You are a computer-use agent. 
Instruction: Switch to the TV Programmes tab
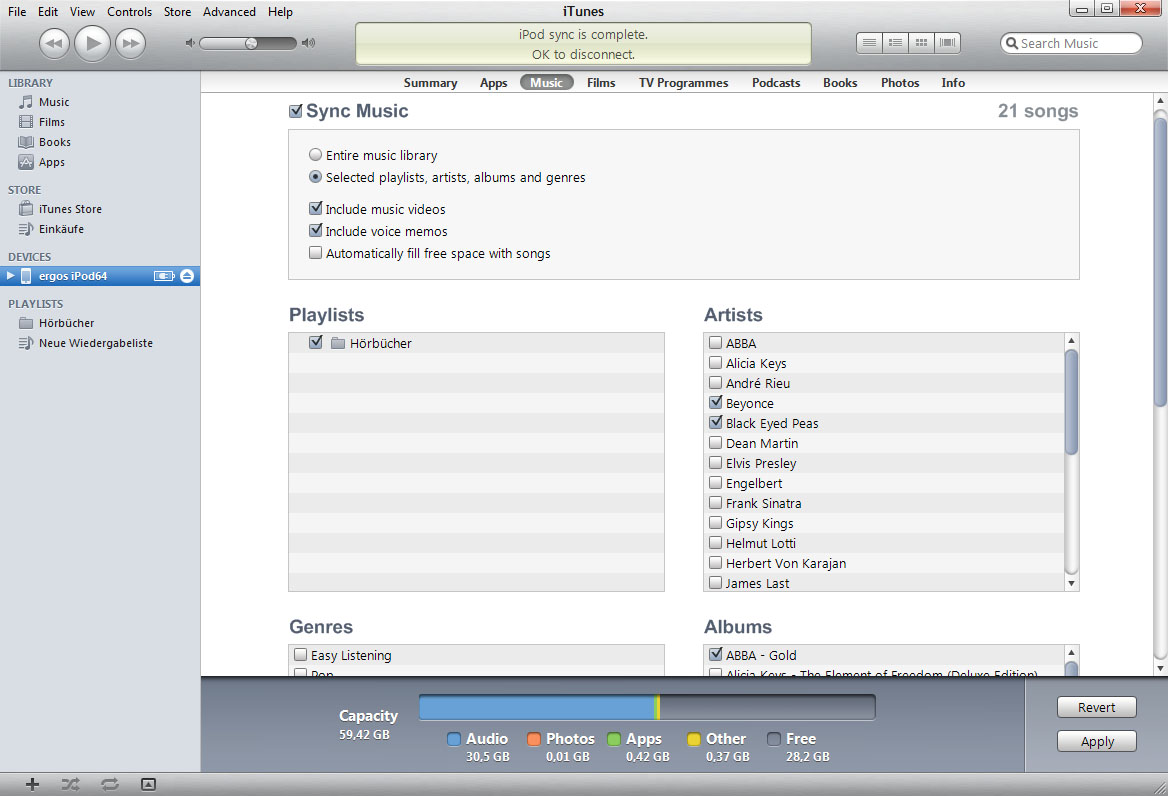684,83
